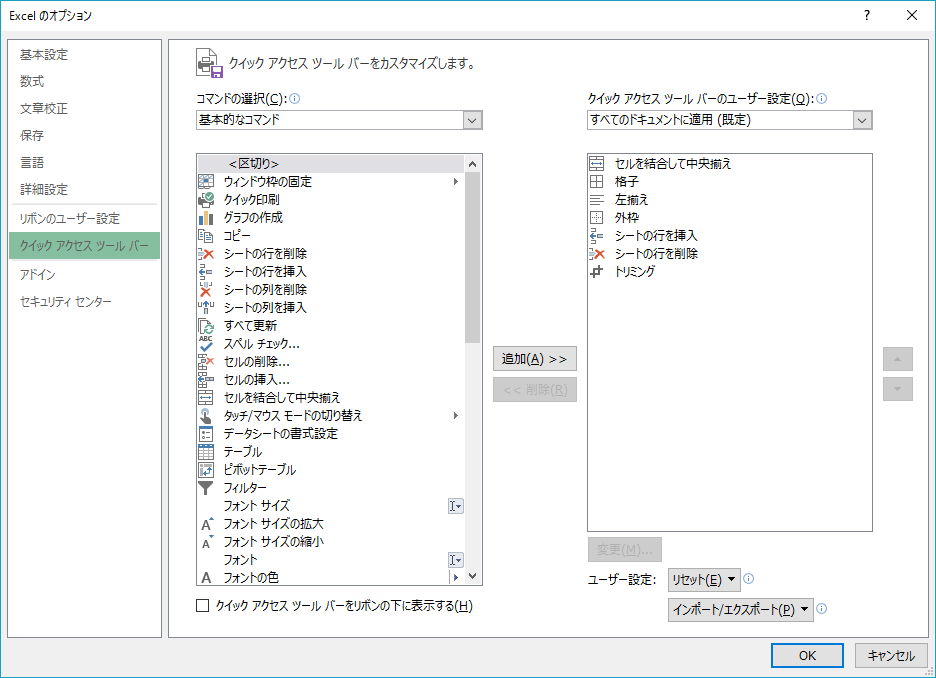Click the グラフの作成 chart icon
This screenshot has height=678, width=936.
coord(205,217)
